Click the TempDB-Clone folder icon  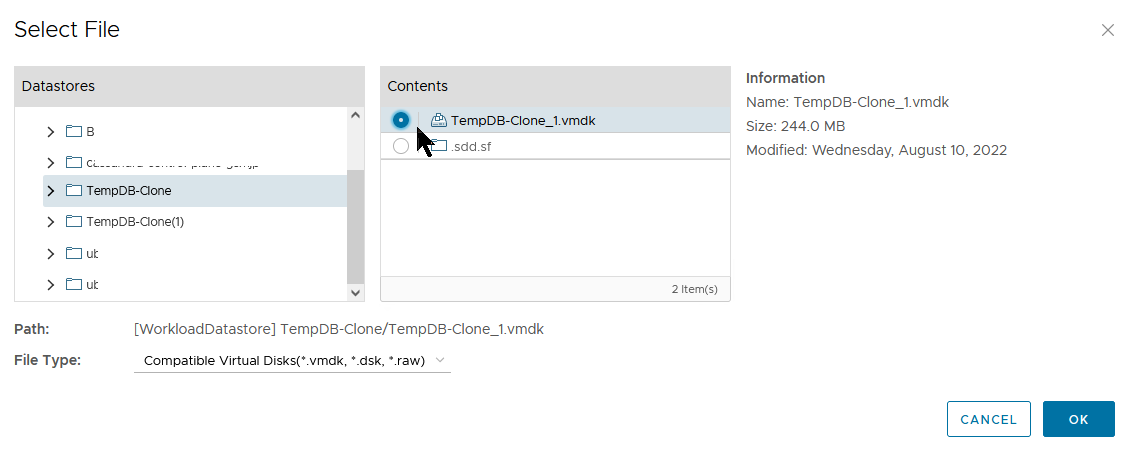[73, 191]
